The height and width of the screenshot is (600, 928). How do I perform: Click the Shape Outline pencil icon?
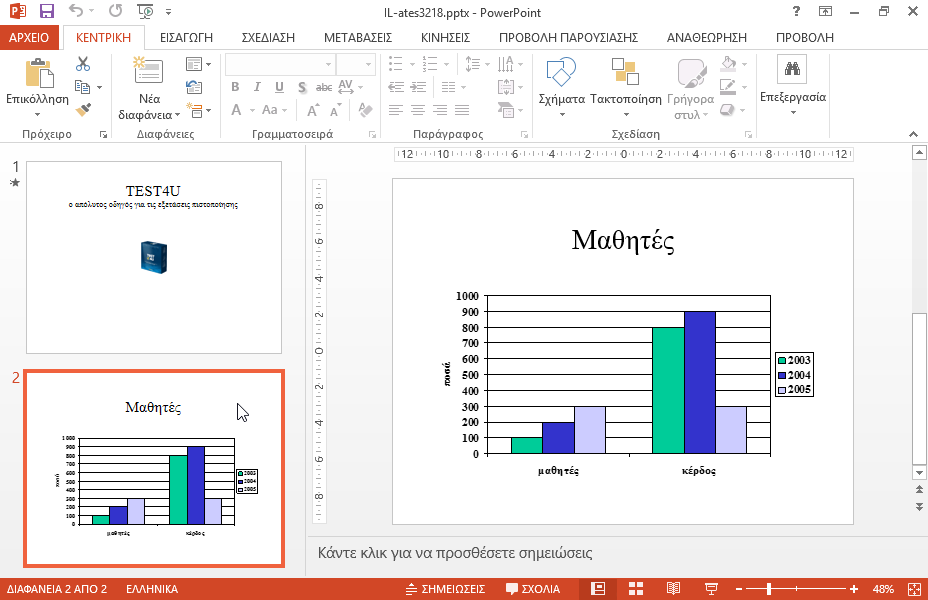728,87
